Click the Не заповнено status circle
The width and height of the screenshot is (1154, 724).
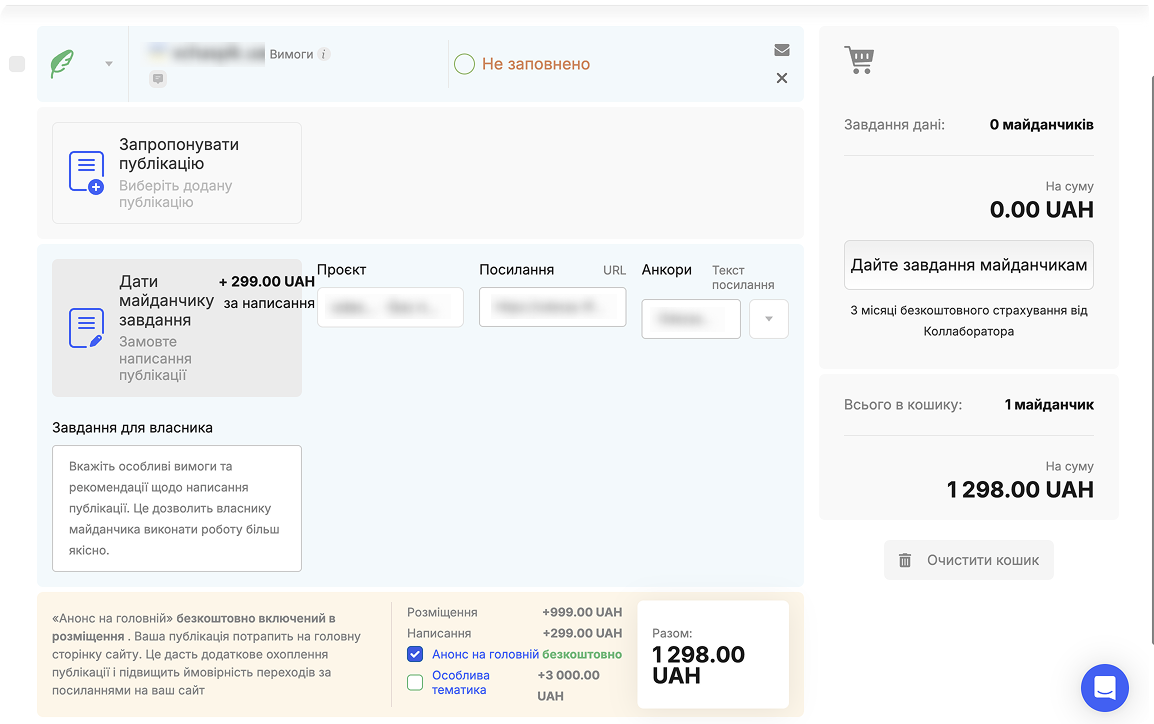click(464, 63)
